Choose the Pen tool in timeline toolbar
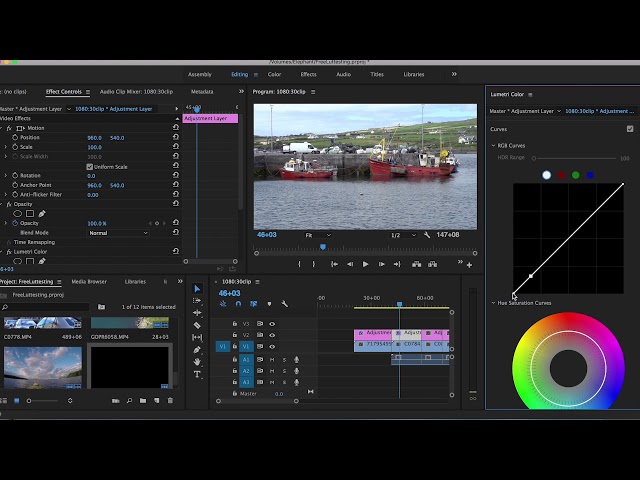Viewport: 640px width, 480px height. coord(197,350)
